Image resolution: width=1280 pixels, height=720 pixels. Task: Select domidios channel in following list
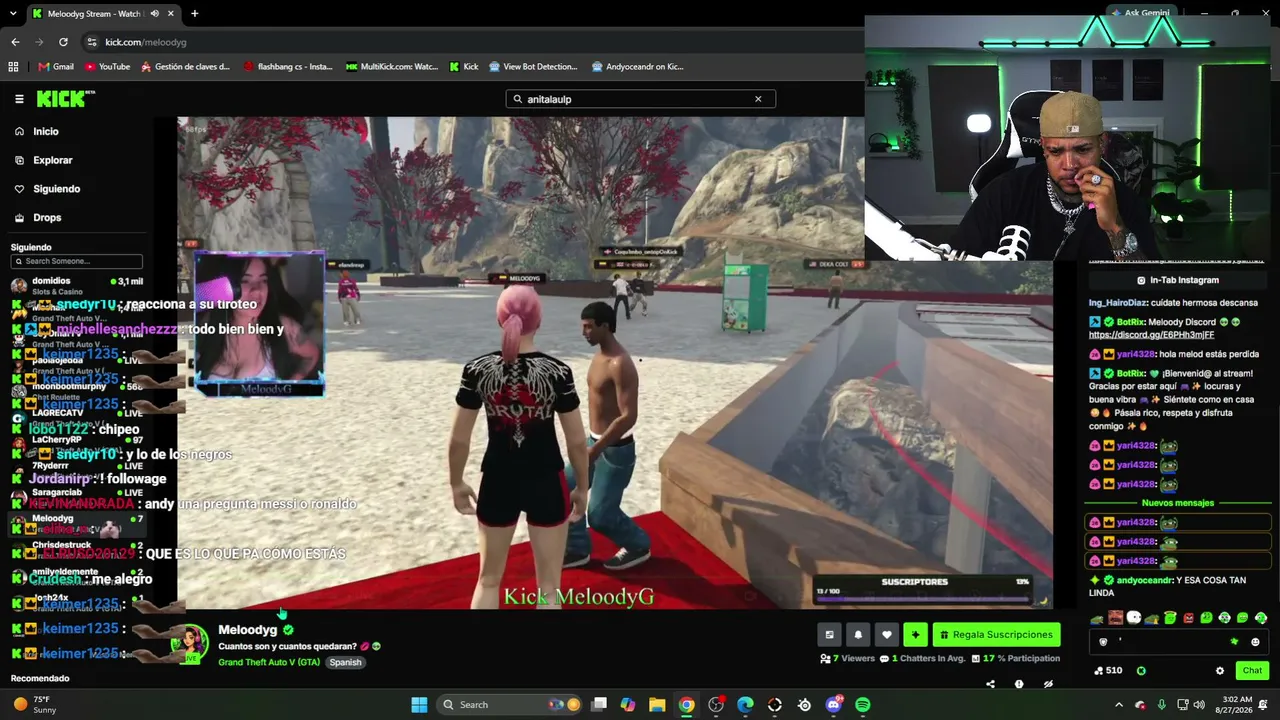click(75, 285)
